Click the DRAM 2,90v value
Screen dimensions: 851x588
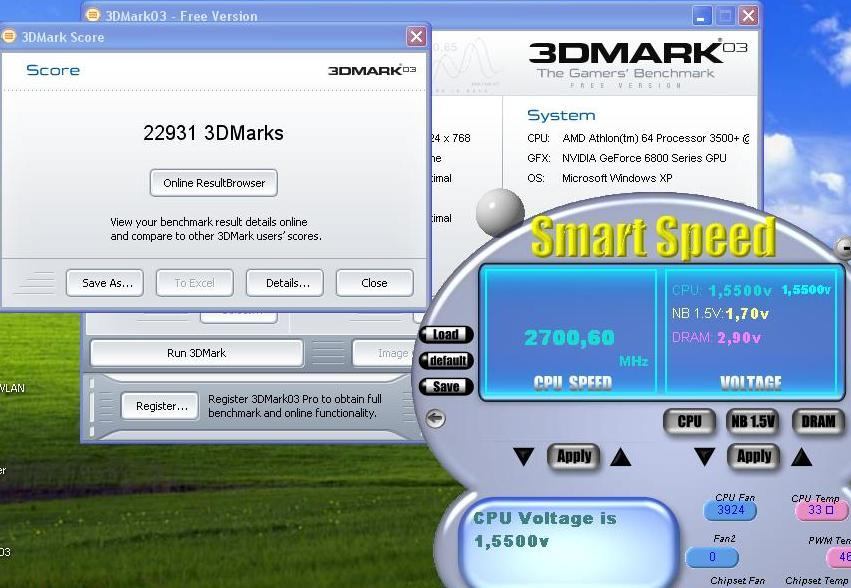point(739,338)
